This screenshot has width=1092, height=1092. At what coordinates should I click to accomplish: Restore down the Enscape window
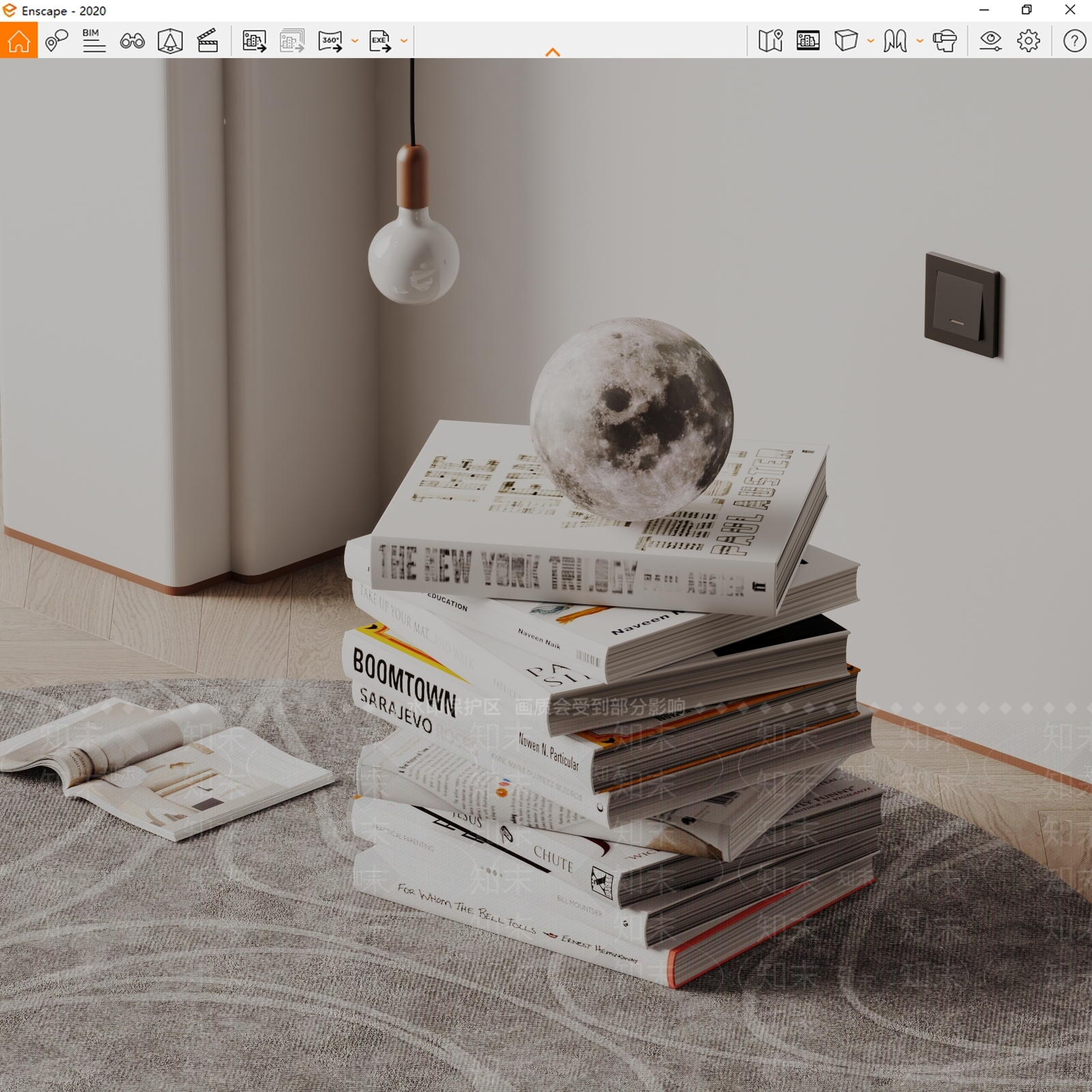click(x=1026, y=10)
